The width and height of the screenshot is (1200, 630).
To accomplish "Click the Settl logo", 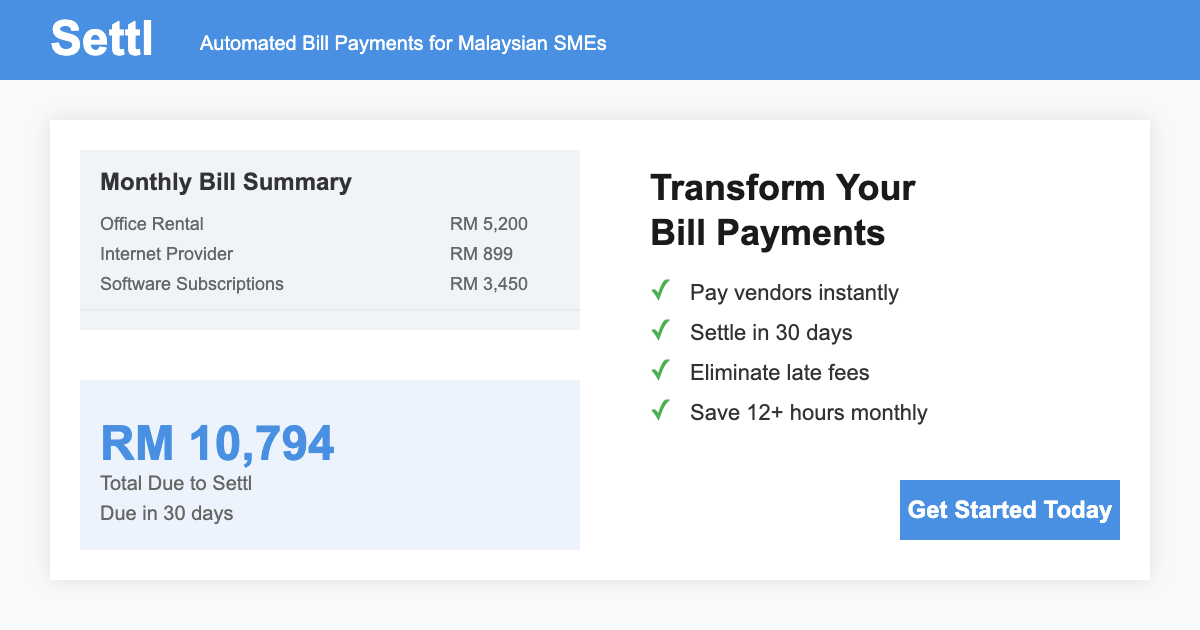I will point(101,40).
